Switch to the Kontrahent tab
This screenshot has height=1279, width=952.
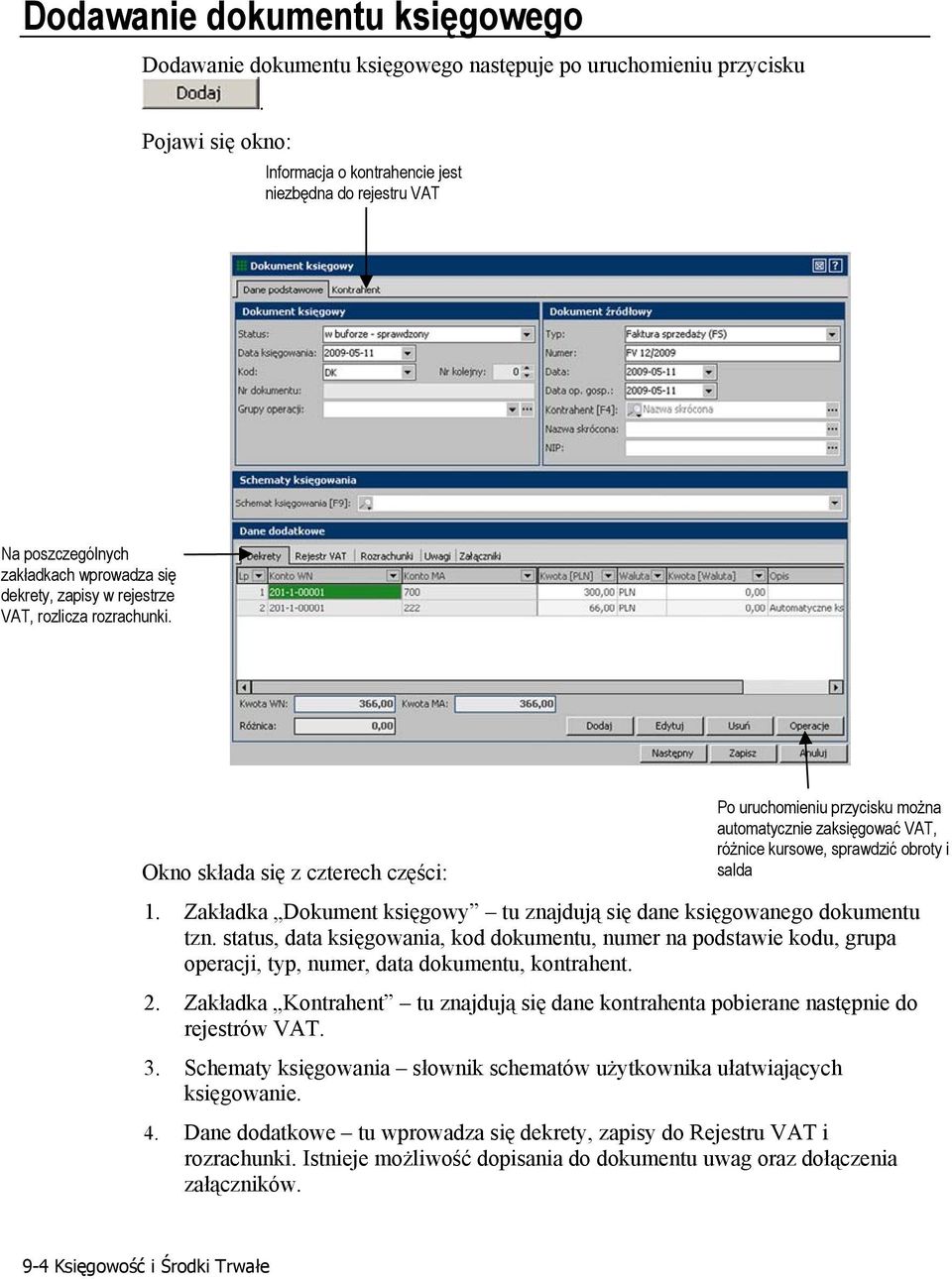355,290
